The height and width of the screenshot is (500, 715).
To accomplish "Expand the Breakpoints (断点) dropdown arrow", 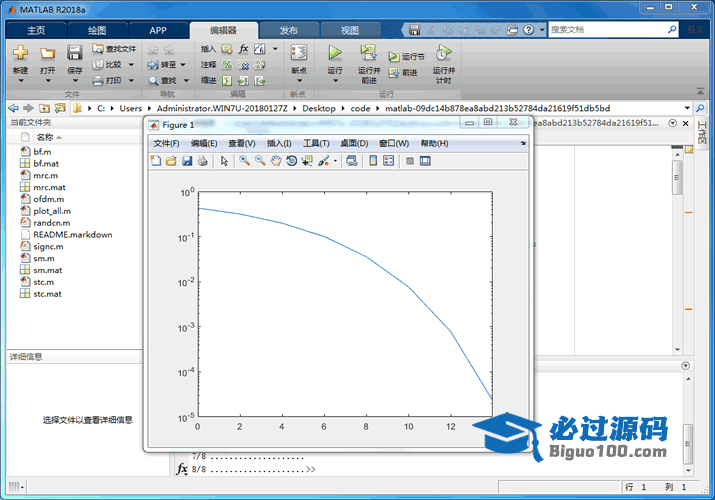I will tap(300, 81).
